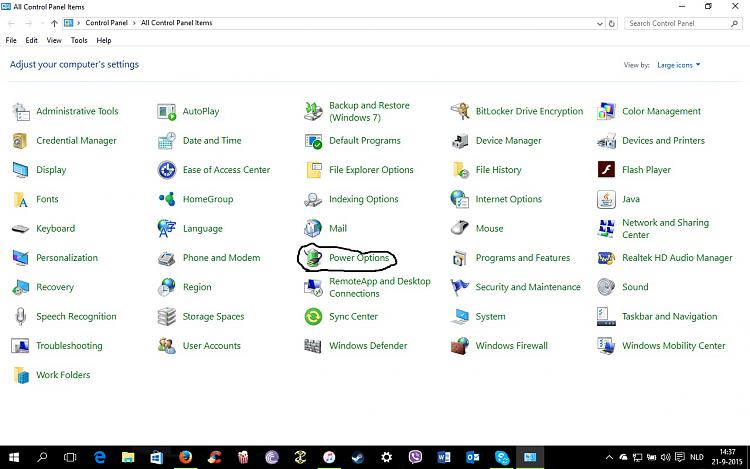The height and width of the screenshot is (469, 750).
Task: Expand Control Panel breadcrumb chevron
Action: point(134,23)
